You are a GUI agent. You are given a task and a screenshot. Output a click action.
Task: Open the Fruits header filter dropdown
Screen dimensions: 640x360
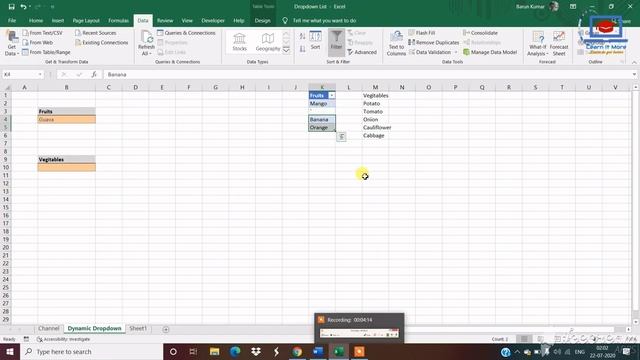(332, 95)
